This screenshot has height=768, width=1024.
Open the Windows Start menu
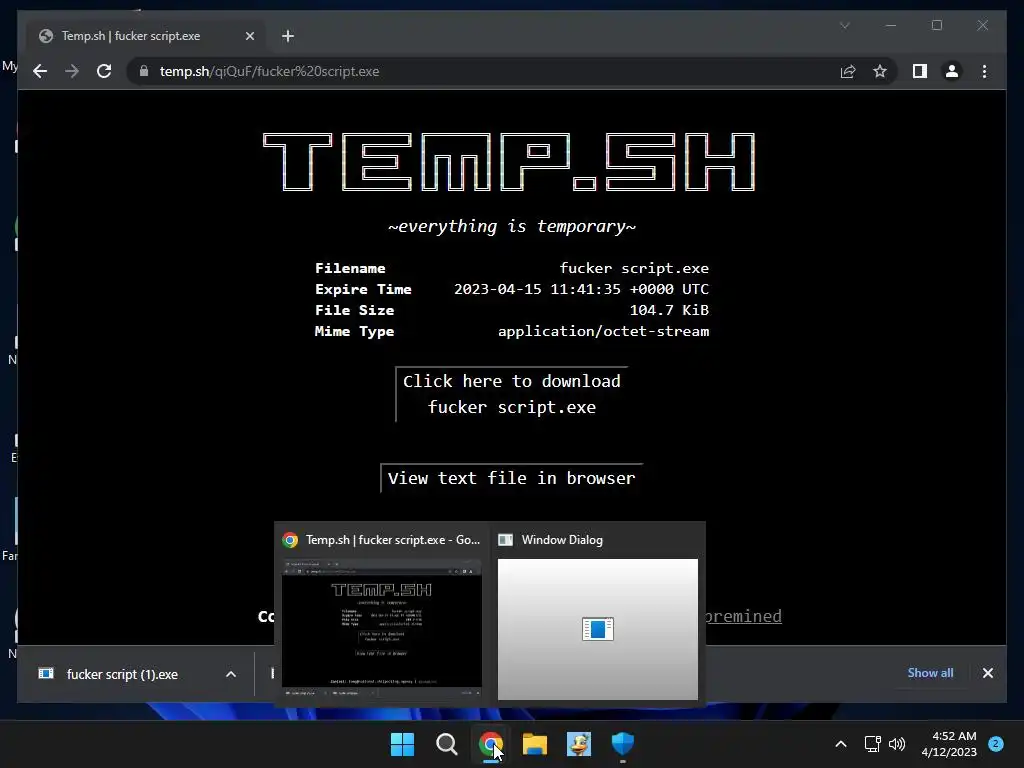[x=402, y=744]
